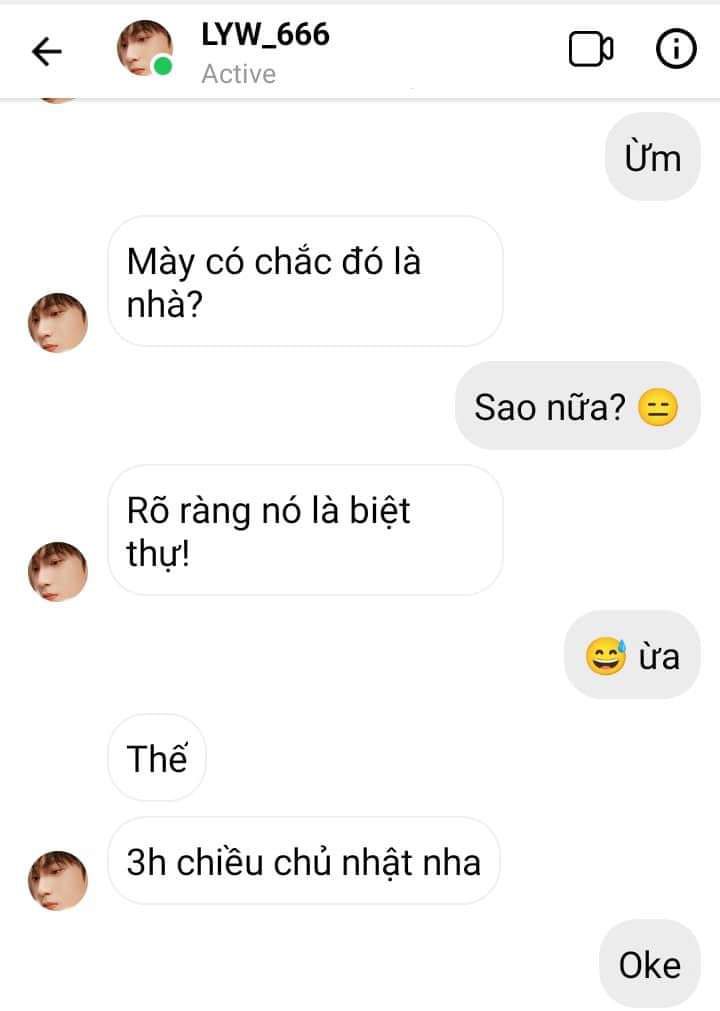Tap the sweating smile emoji

tap(606, 656)
